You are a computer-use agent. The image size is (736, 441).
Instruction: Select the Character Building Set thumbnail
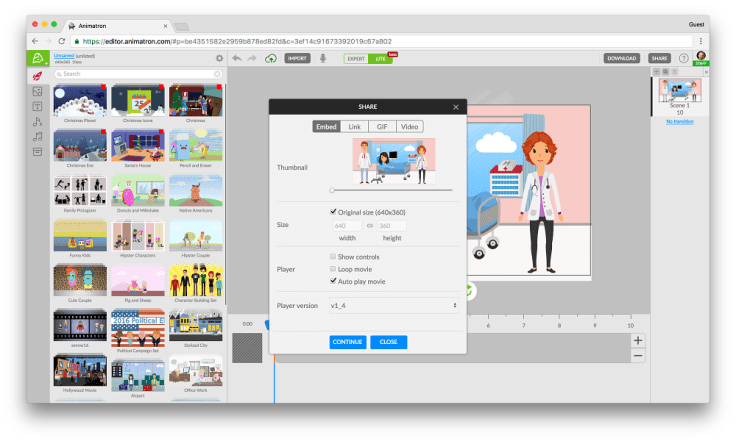(x=196, y=280)
